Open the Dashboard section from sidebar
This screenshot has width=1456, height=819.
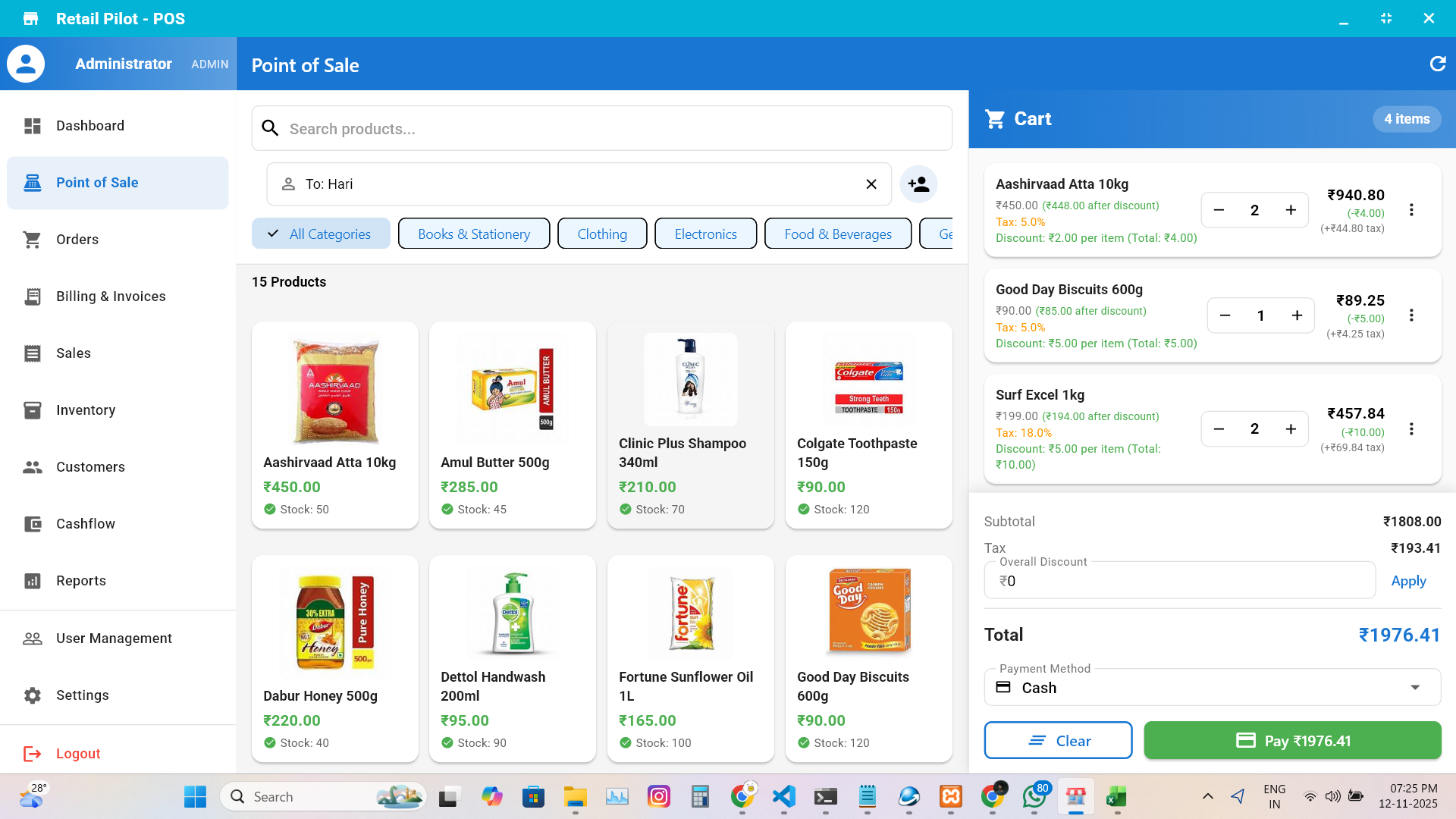(89, 125)
